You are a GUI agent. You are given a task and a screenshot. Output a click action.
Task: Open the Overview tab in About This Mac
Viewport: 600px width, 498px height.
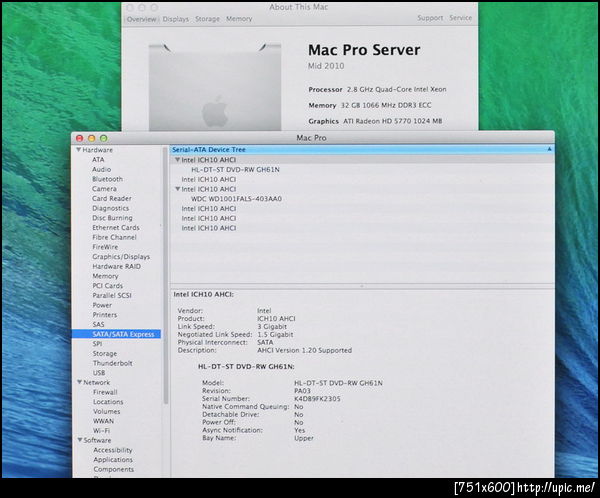click(142, 19)
